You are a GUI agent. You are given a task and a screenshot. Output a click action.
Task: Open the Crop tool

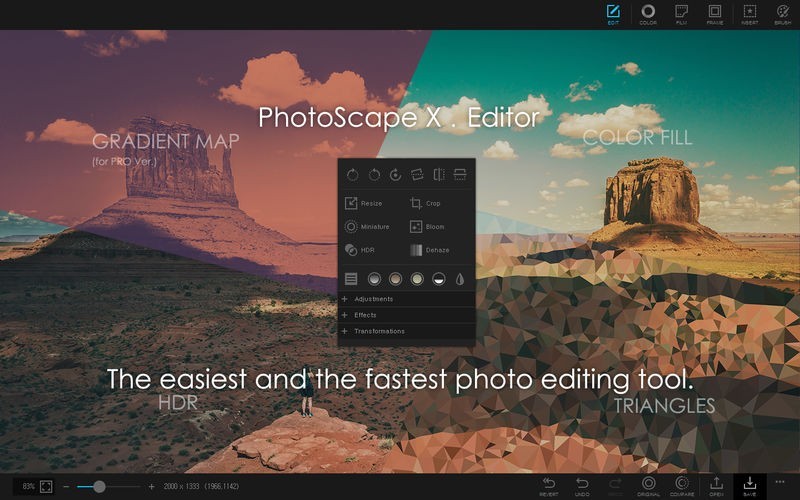(426, 203)
